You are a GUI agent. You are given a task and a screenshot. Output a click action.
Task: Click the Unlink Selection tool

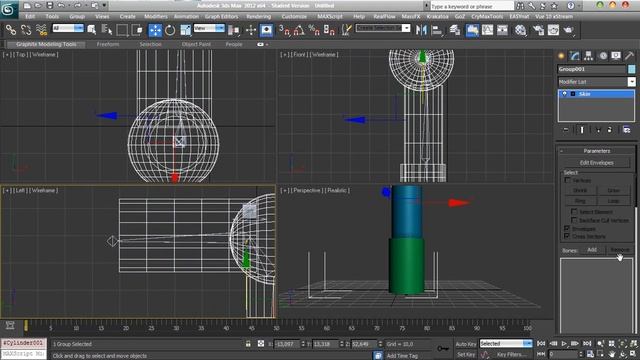(26, 30)
